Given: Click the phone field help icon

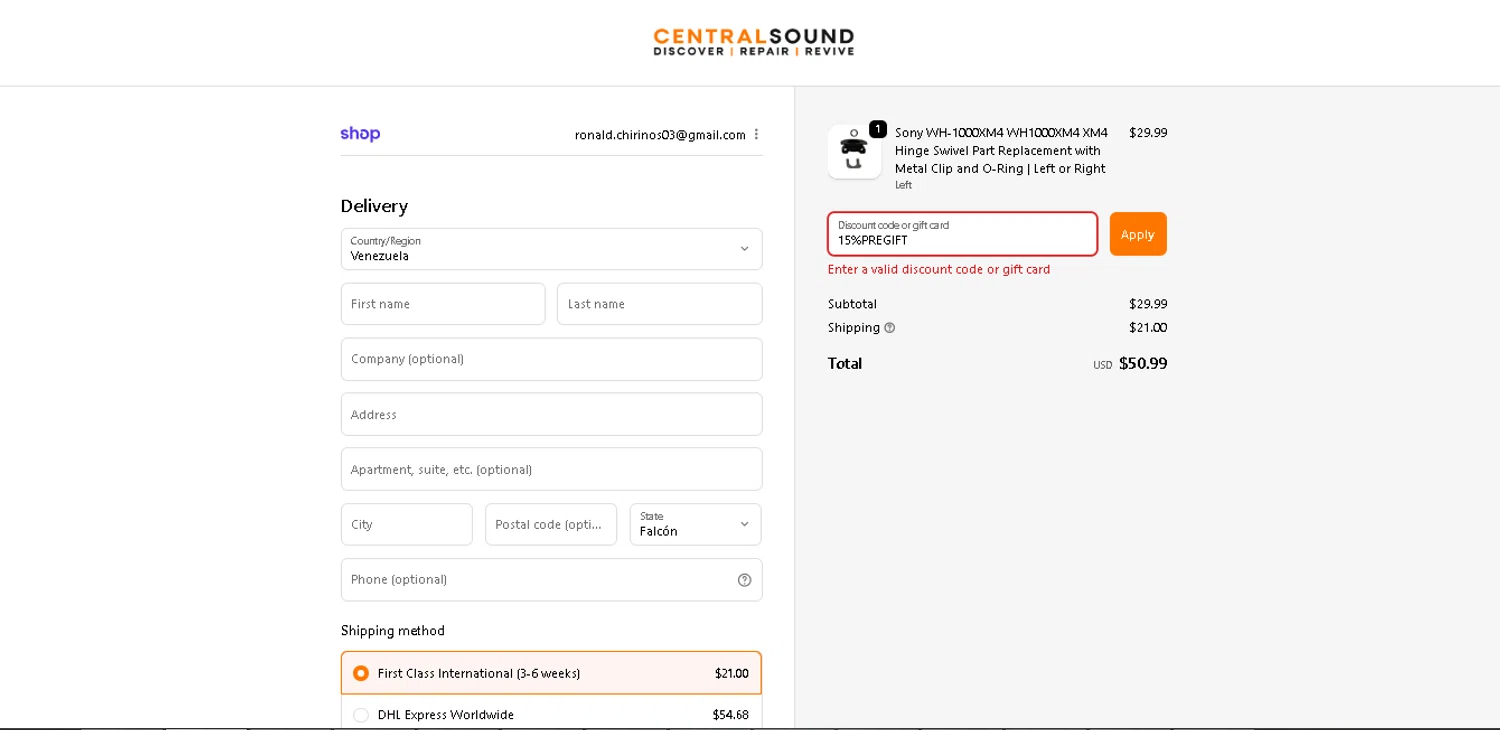Looking at the screenshot, I should click(x=744, y=580).
